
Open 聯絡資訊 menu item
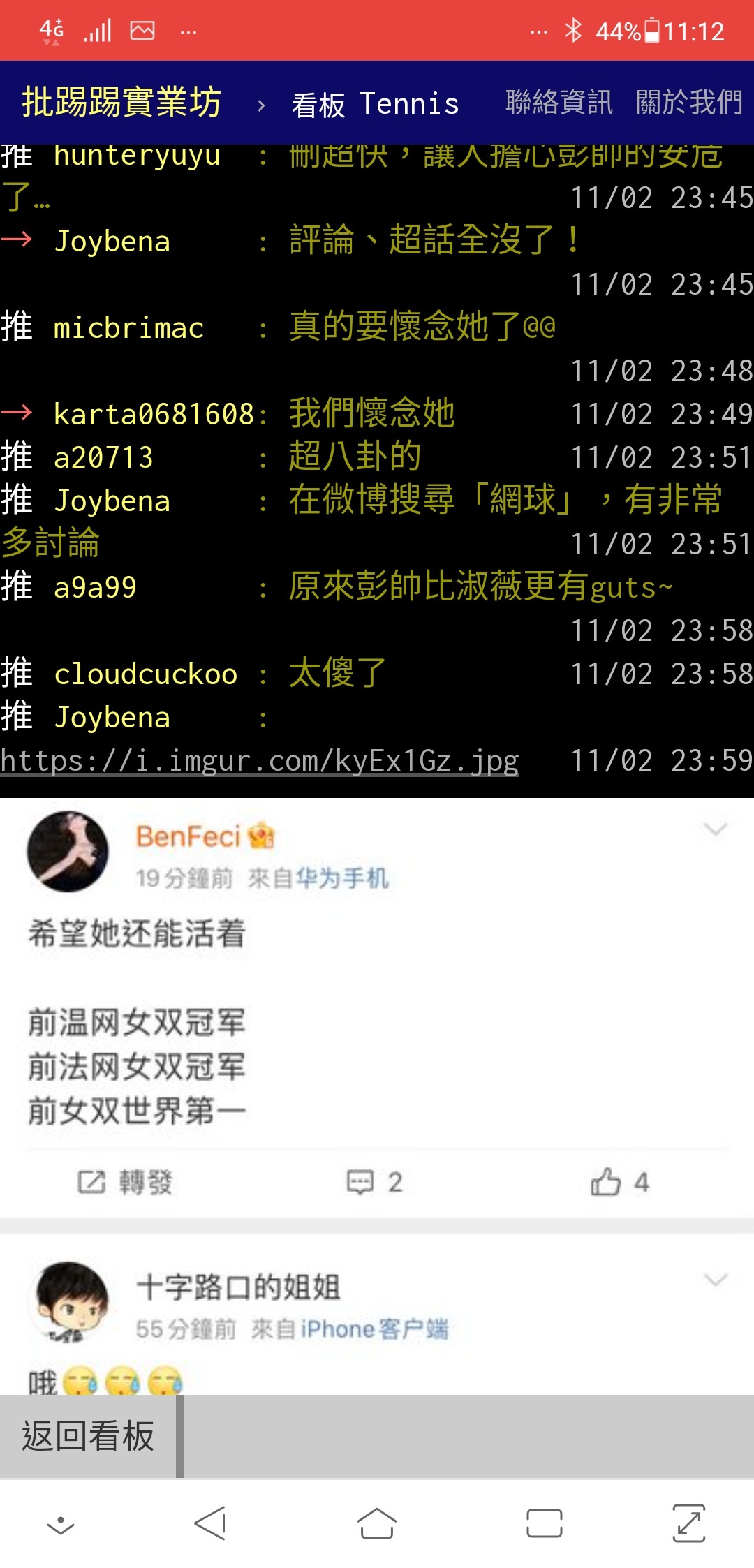point(559,102)
